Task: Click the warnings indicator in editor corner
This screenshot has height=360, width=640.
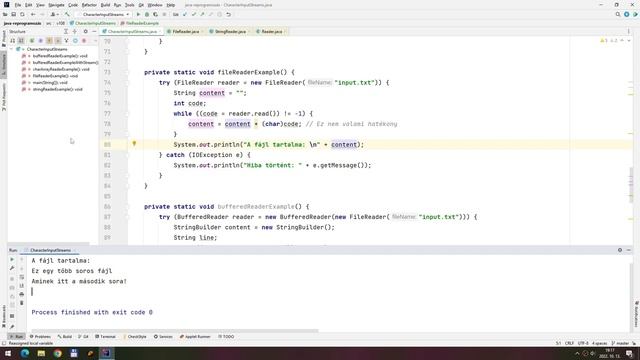Action: pyautogui.click(x=609, y=41)
